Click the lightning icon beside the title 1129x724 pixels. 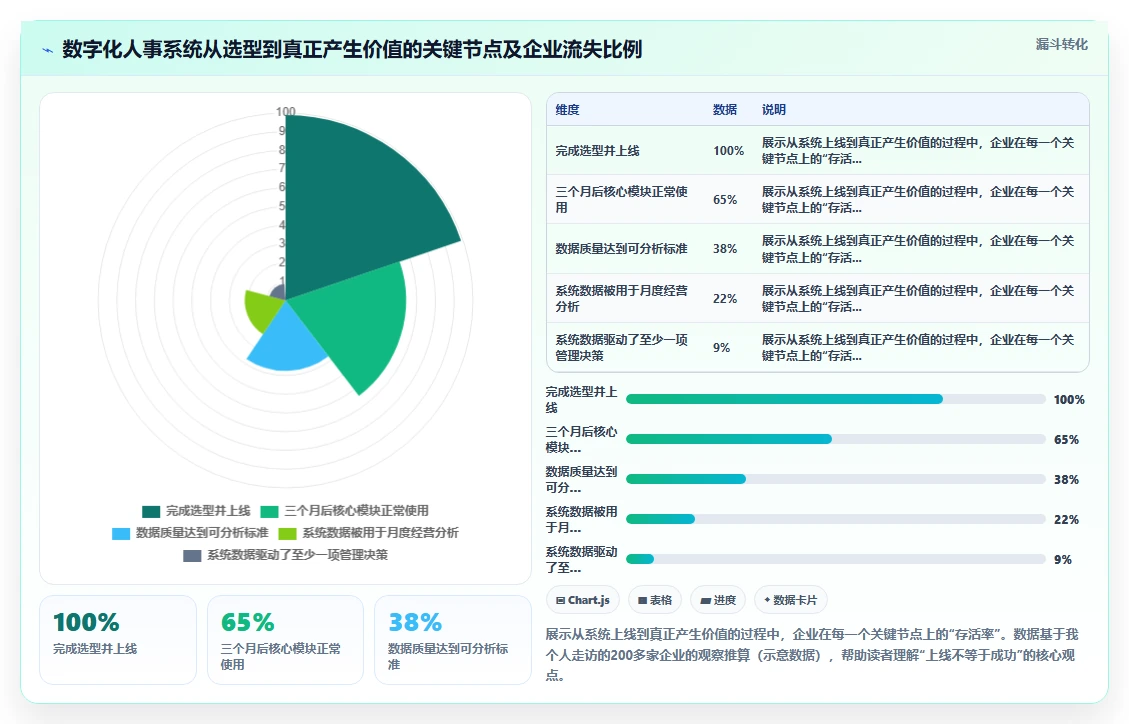48,50
